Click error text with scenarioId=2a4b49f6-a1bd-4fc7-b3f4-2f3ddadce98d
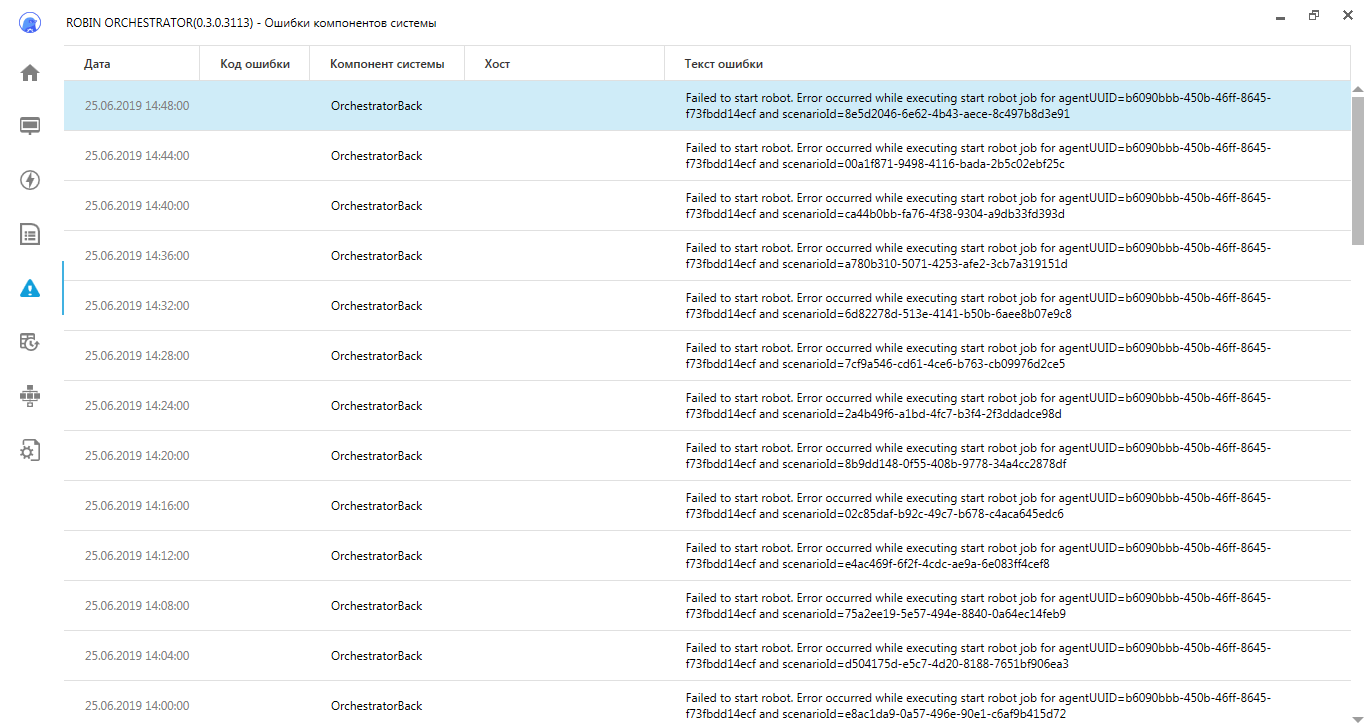This screenshot has width=1365, height=728. click(x=979, y=406)
